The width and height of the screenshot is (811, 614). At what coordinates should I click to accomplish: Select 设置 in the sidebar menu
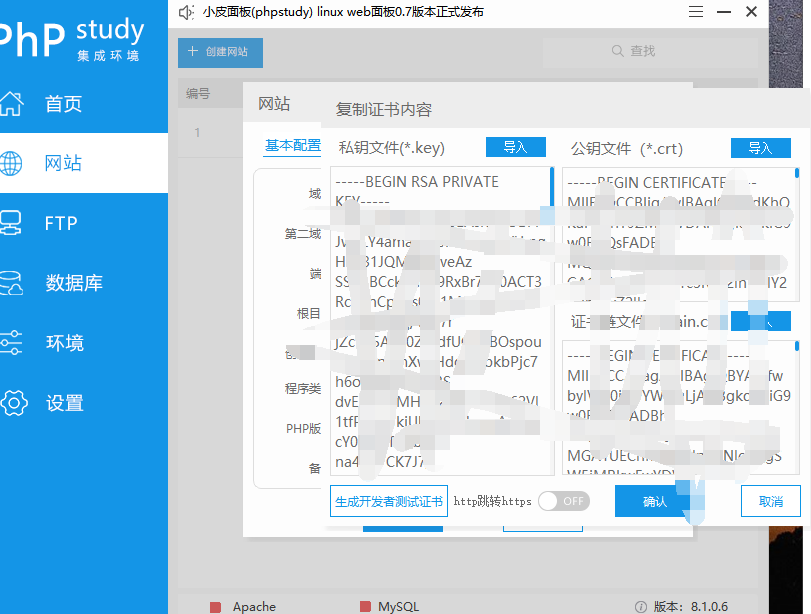tap(84, 403)
